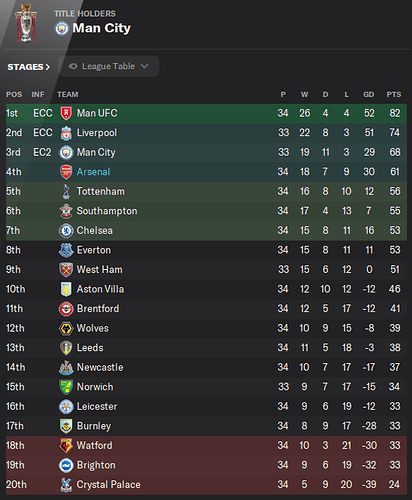Viewport: 412px width, 500px height.
Task: Click the Liverpool club crest icon
Action: click(66, 133)
